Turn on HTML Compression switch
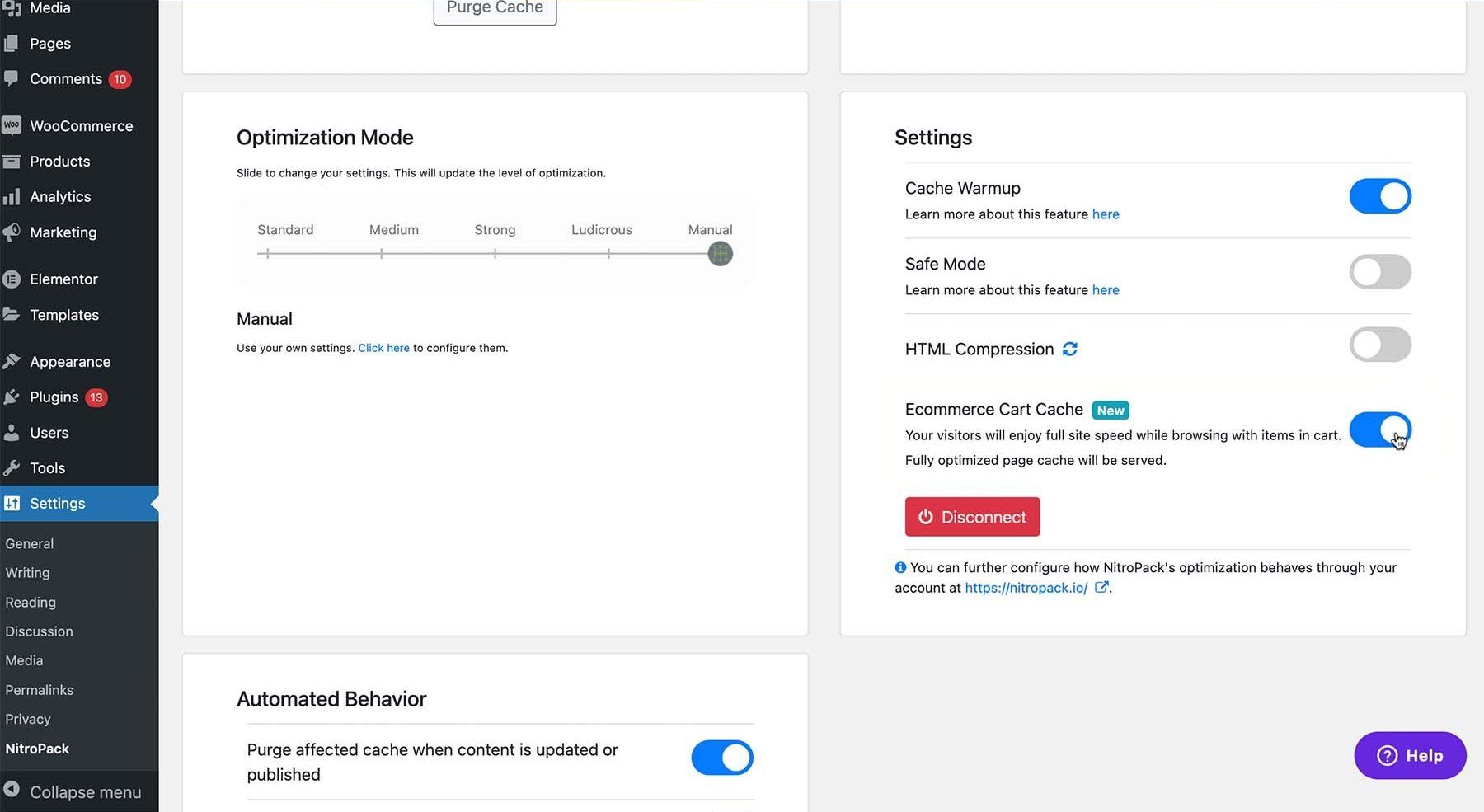This screenshot has height=812, width=1484. (1379, 345)
